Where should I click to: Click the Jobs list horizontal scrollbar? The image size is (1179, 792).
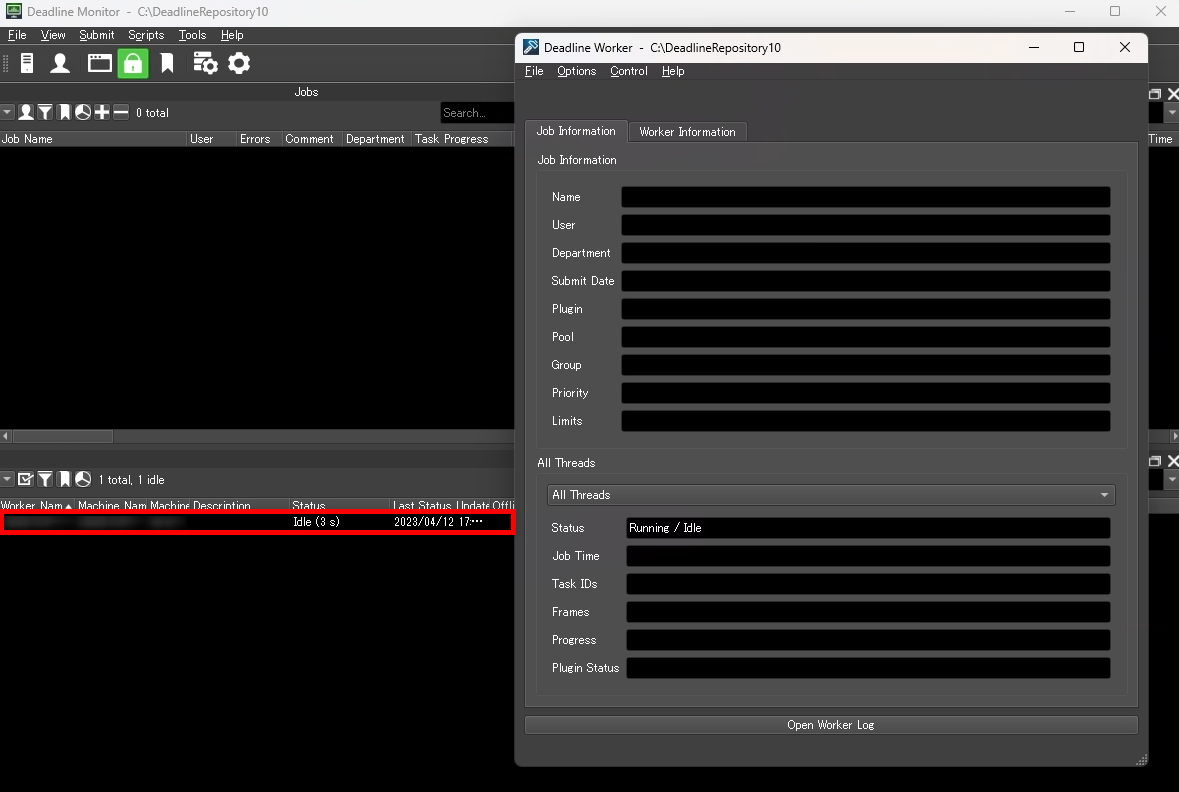pos(62,437)
